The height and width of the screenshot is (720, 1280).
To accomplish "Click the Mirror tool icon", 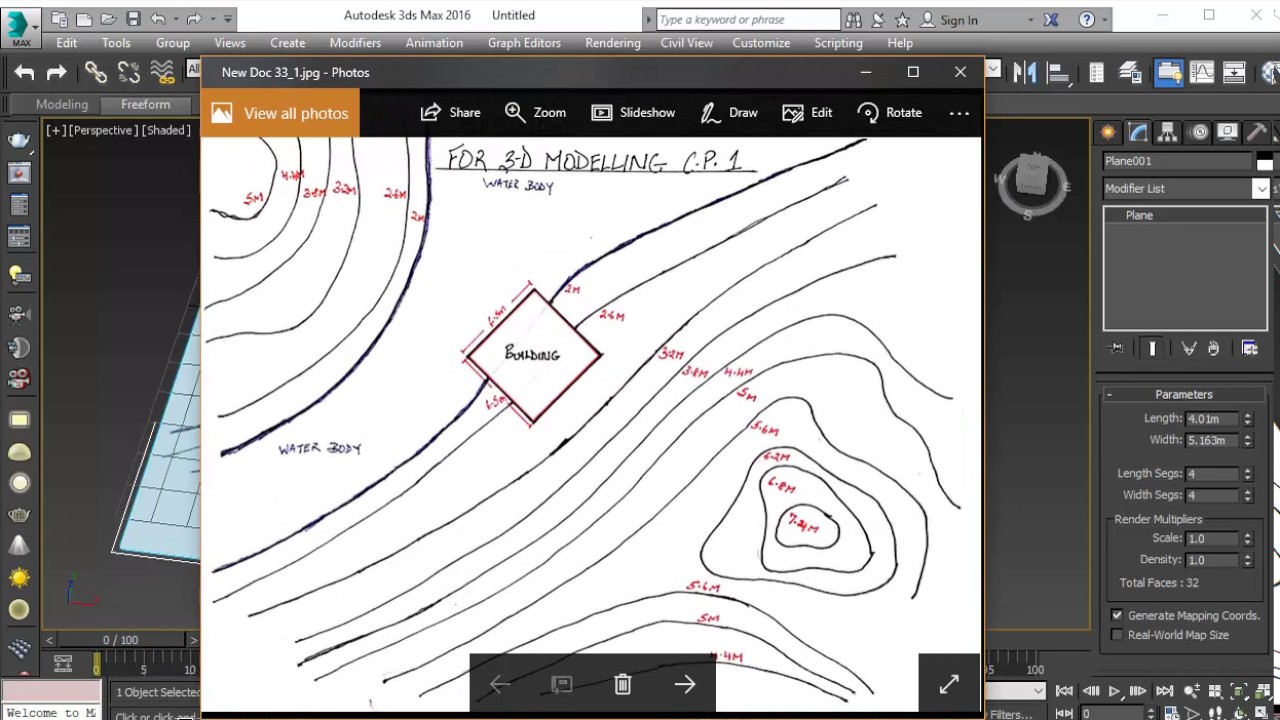I will coord(1025,72).
